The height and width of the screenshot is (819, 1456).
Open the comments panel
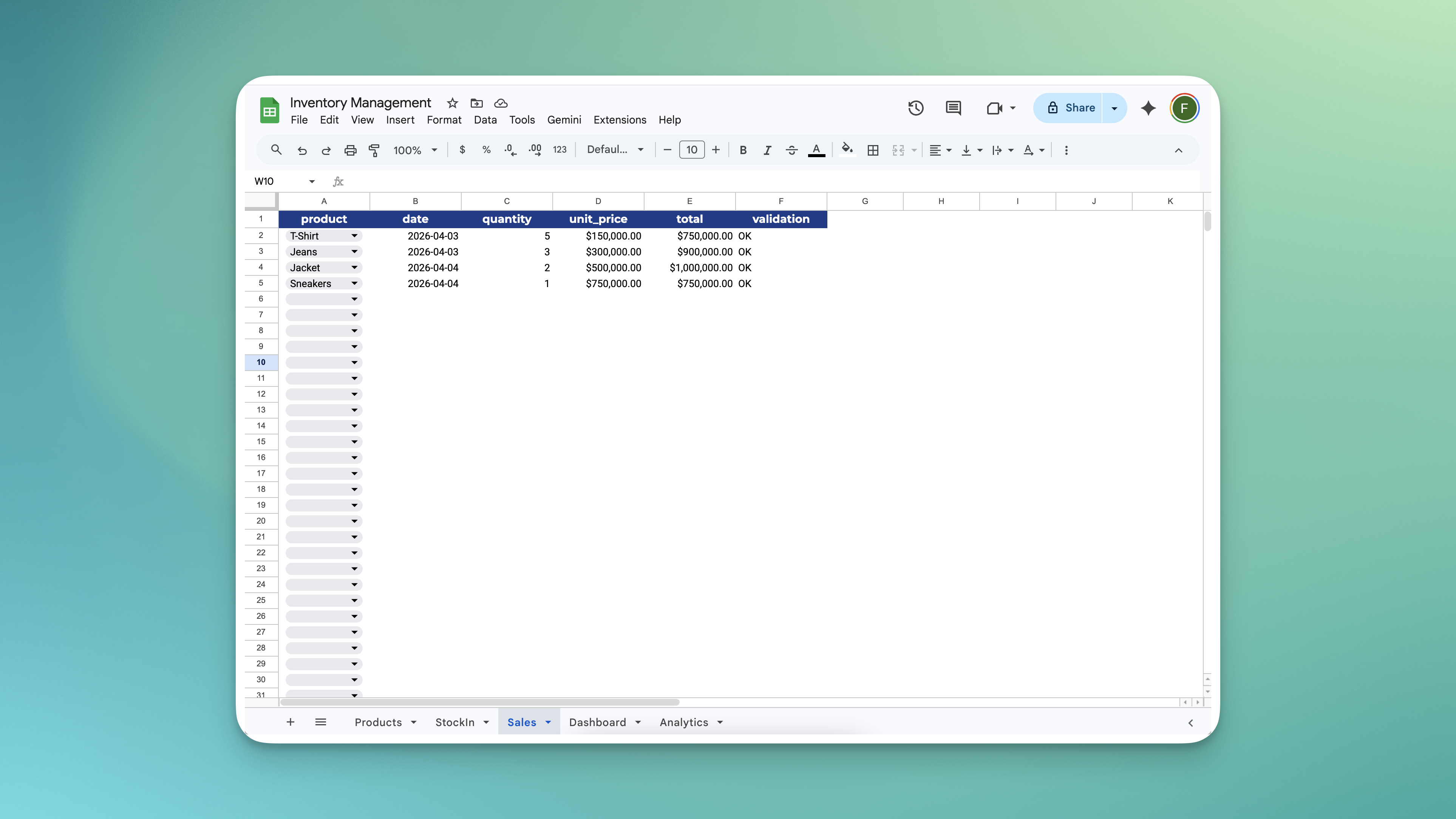click(953, 108)
